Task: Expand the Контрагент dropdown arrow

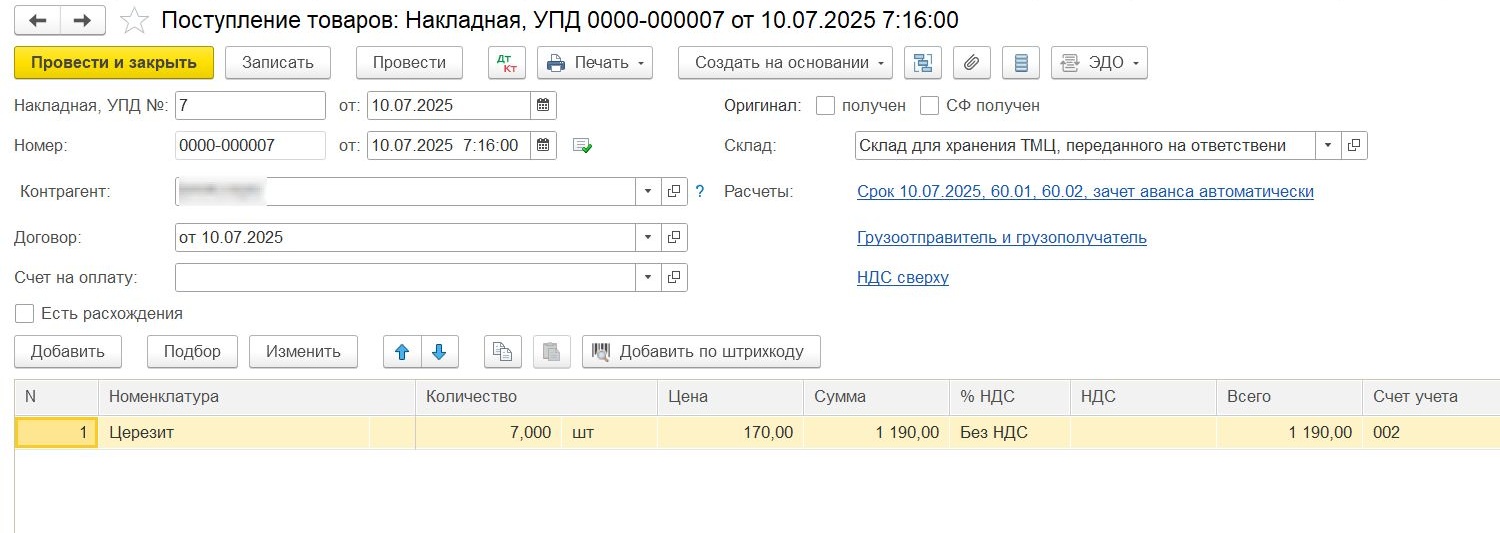Action: point(648,191)
